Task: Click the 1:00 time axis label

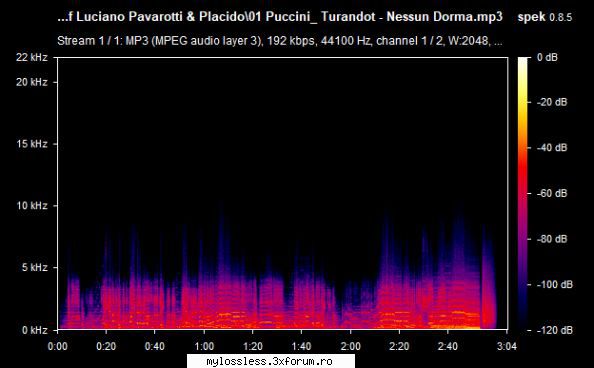Action: 204,346
